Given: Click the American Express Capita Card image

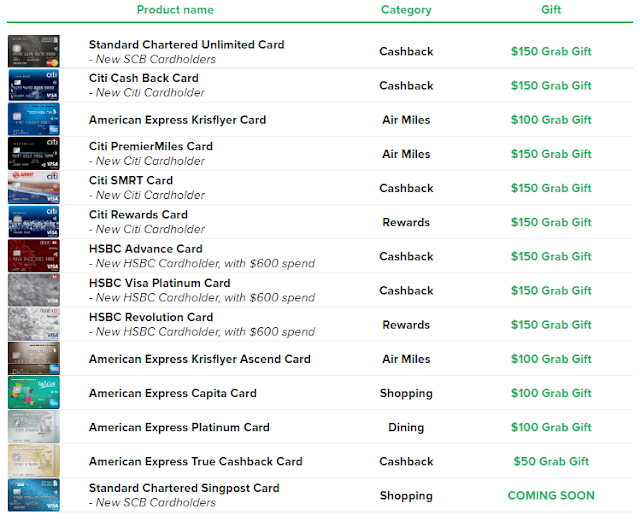Looking at the screenshot, I should tap(33, 392).
